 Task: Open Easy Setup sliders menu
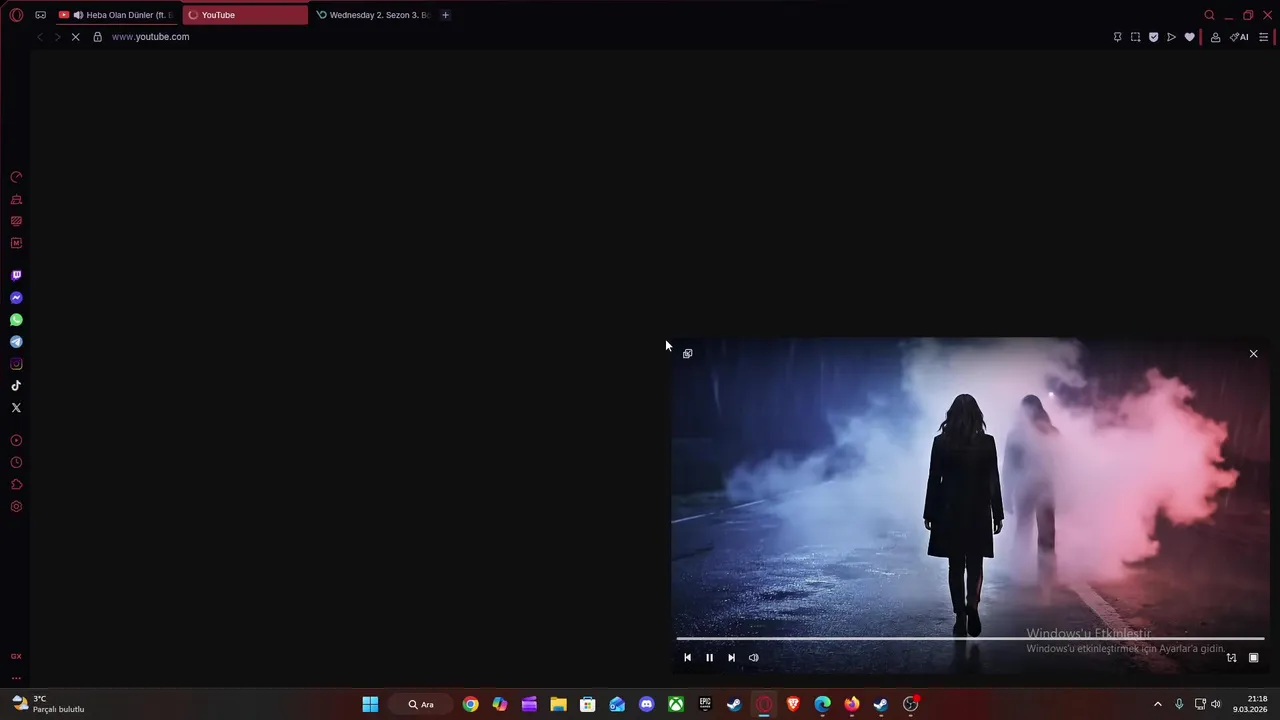coord(1264,37)
